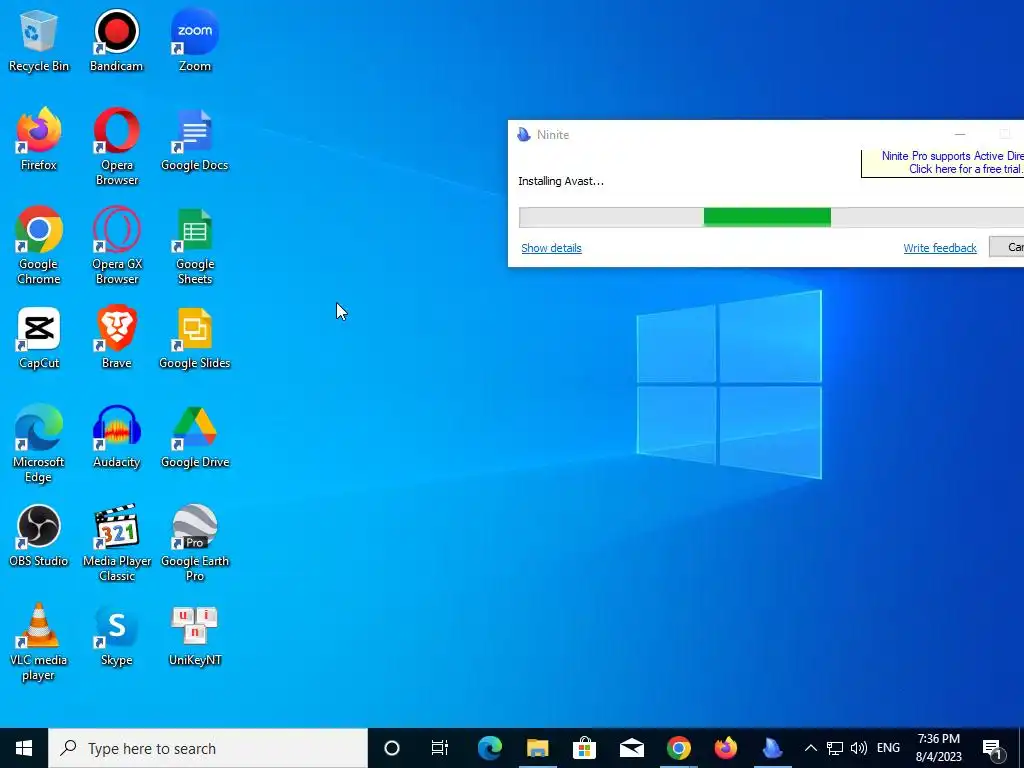This screenshot has height=768, width=1024.
Task: Cancel the Ninite installation
Action: click(x=1006, y=247)
